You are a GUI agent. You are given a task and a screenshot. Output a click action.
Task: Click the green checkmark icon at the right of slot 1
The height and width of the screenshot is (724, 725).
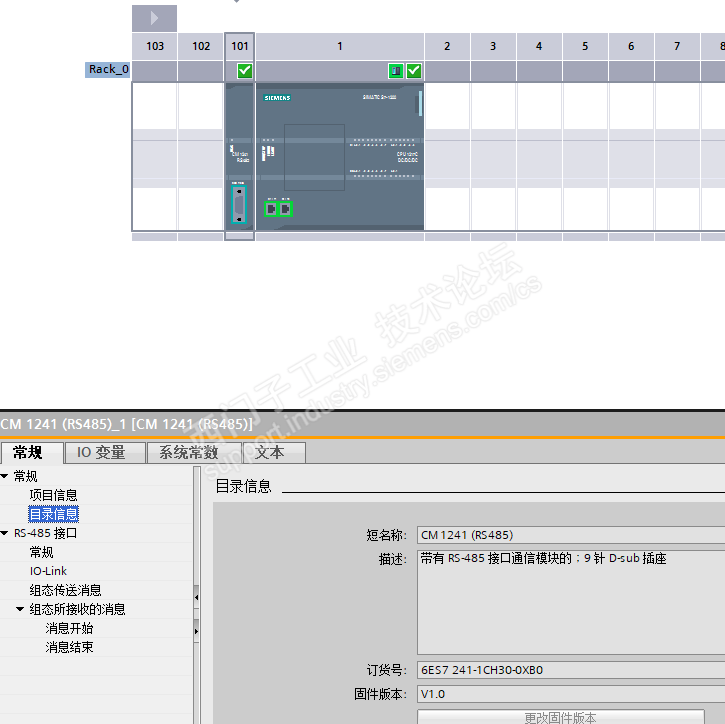tap(414, 71)
